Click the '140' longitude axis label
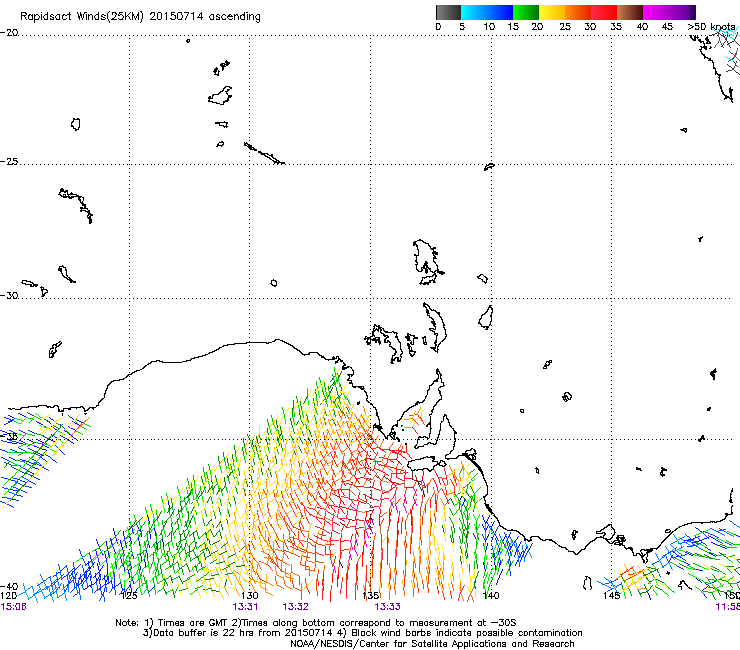The width and height of the screenshot is (740, 650). 491,596
